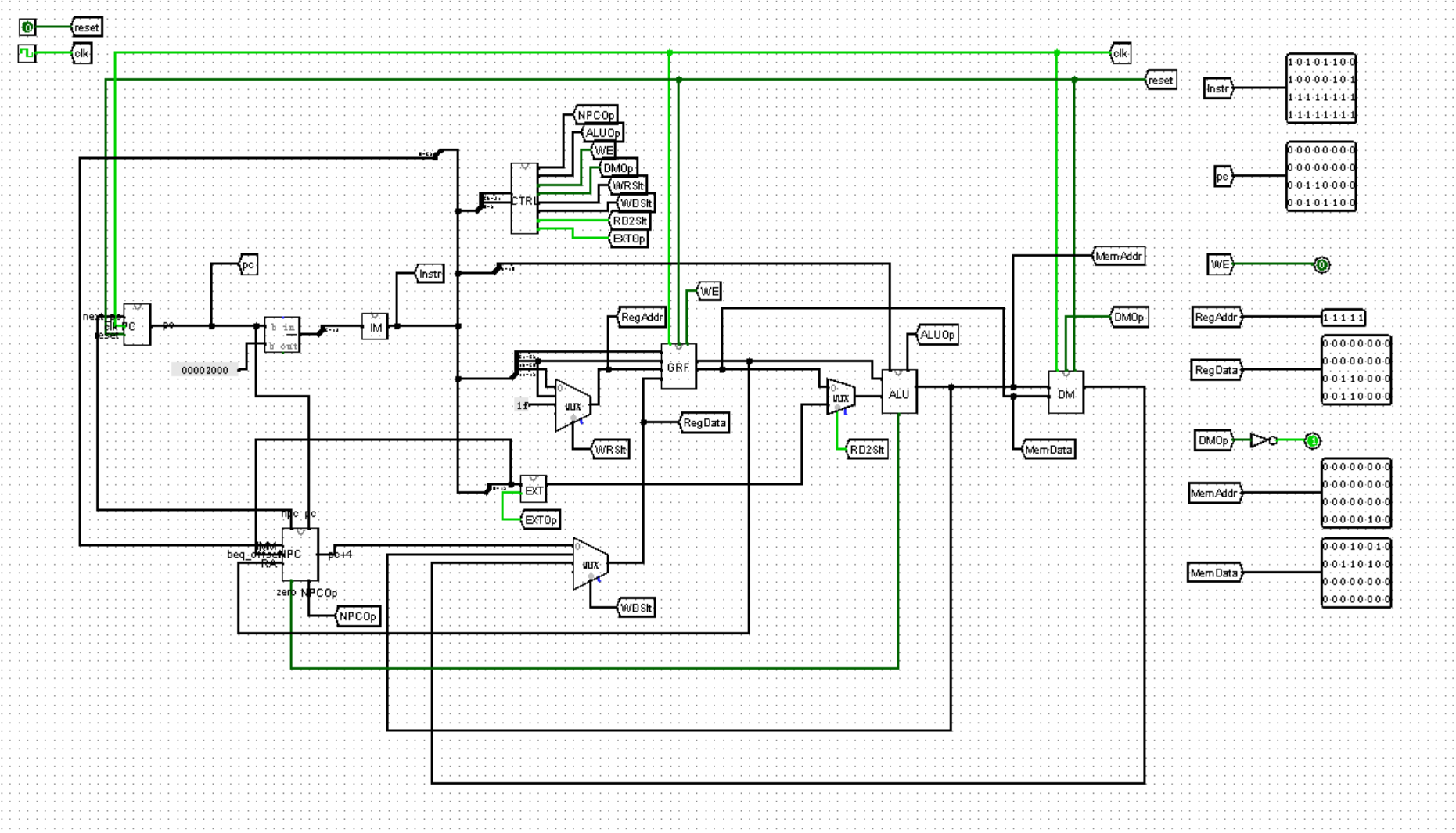Screen dimensions: 1456x833
Task: Select the CTRL controller block
Action: pyautogui.click(x=524, y=199)
